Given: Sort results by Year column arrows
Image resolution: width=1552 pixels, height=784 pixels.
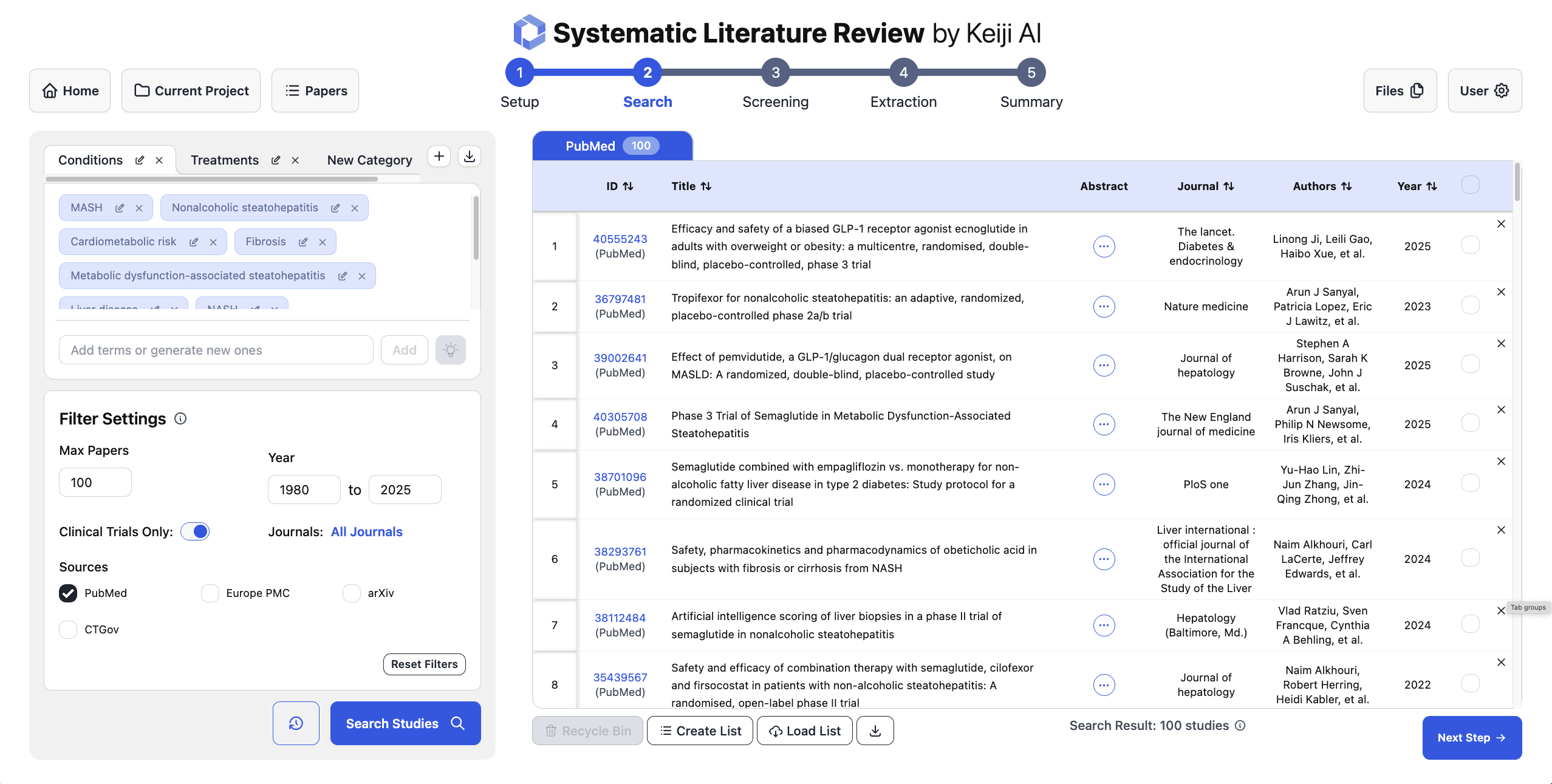Looking at the screenshot, I should coord(1431,186).
